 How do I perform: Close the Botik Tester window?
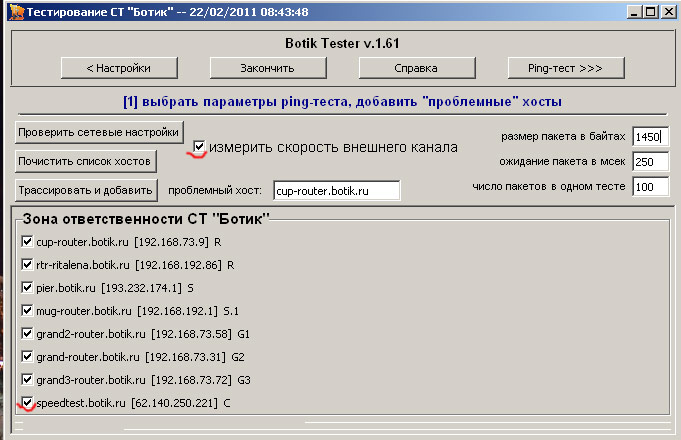pyautogui.click(x=668, y=12)
